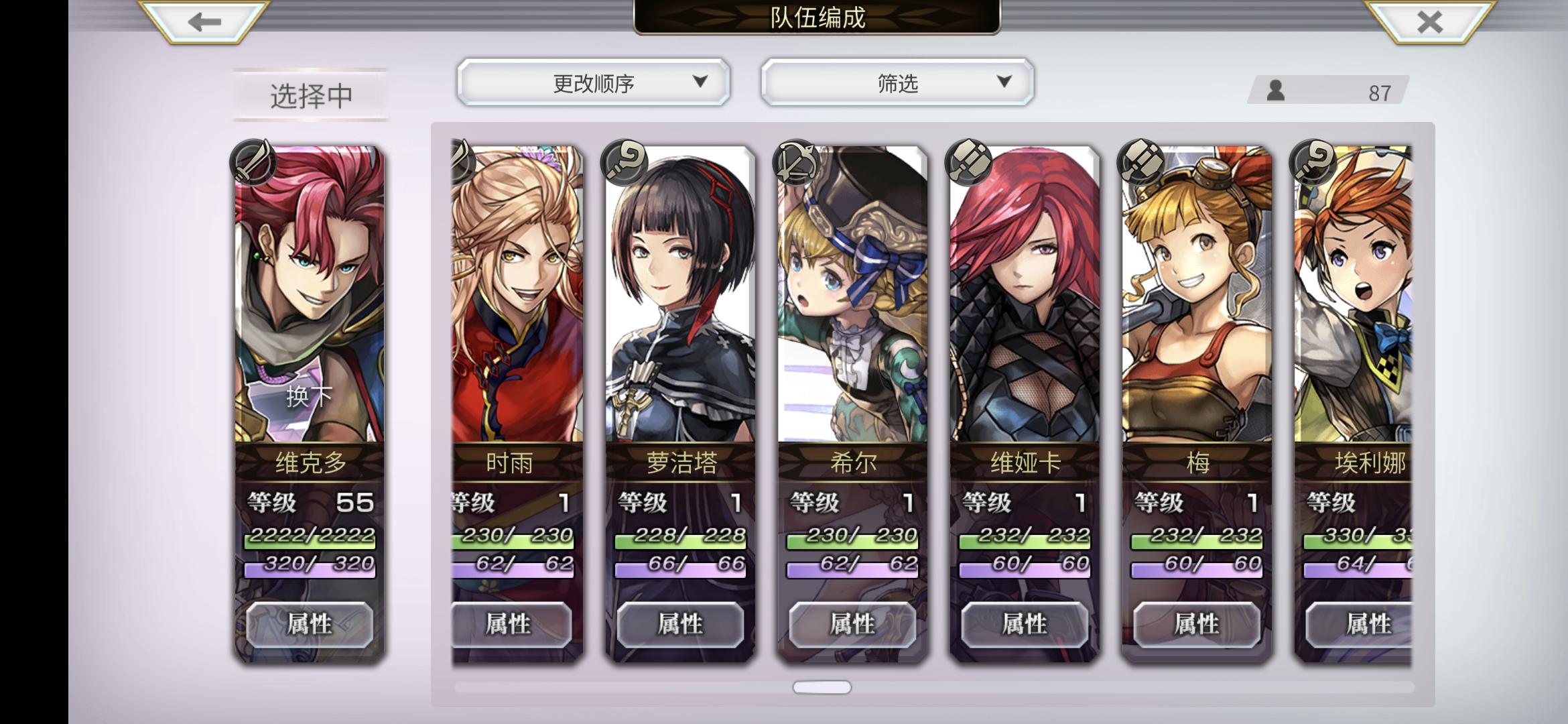
Task: Open 属性 for 希尔
Action: (x=852, y=624)
